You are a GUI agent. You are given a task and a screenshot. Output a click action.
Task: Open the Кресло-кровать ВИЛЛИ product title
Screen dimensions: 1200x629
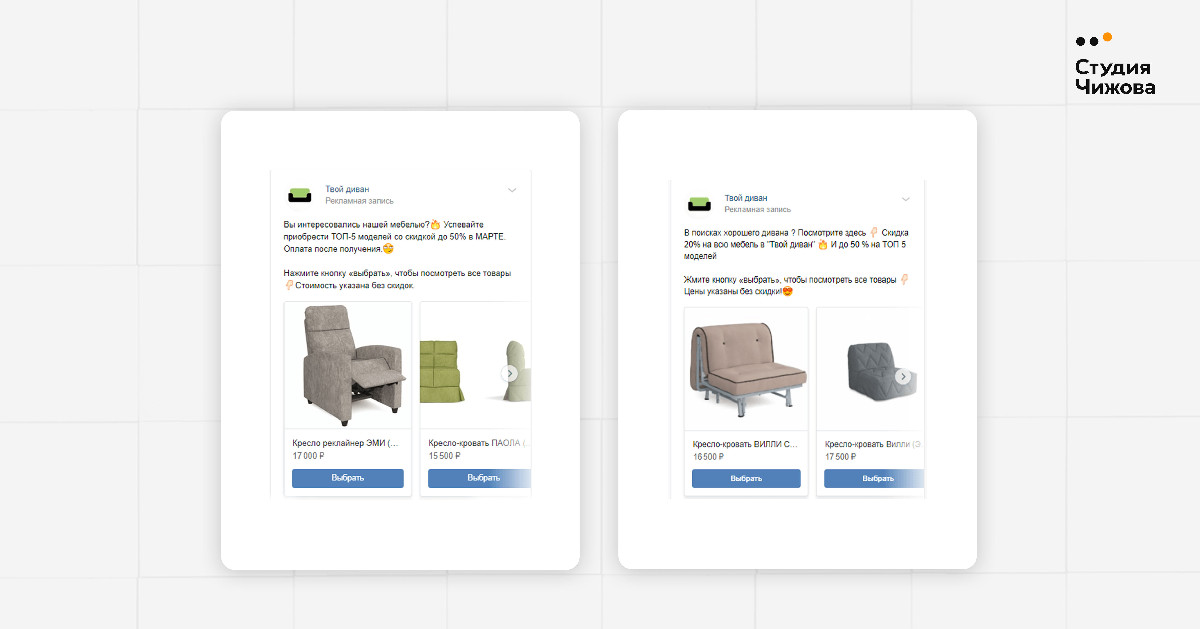coord(746,444)
